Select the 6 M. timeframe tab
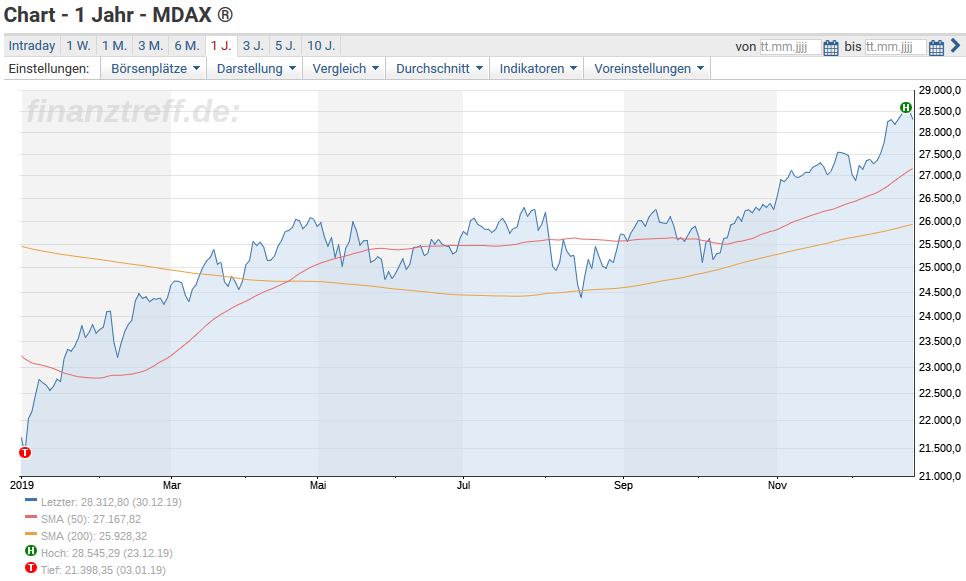 click(187, 46)
